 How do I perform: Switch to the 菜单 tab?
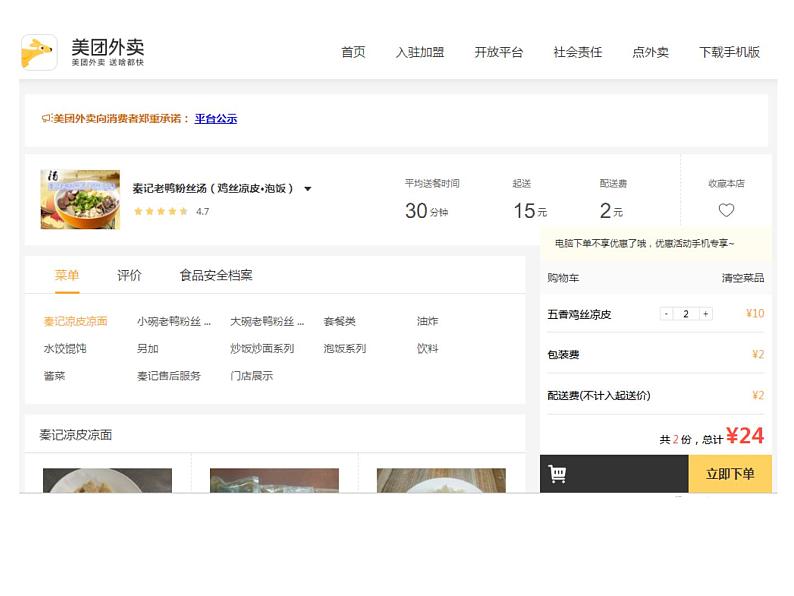(67, 275)
